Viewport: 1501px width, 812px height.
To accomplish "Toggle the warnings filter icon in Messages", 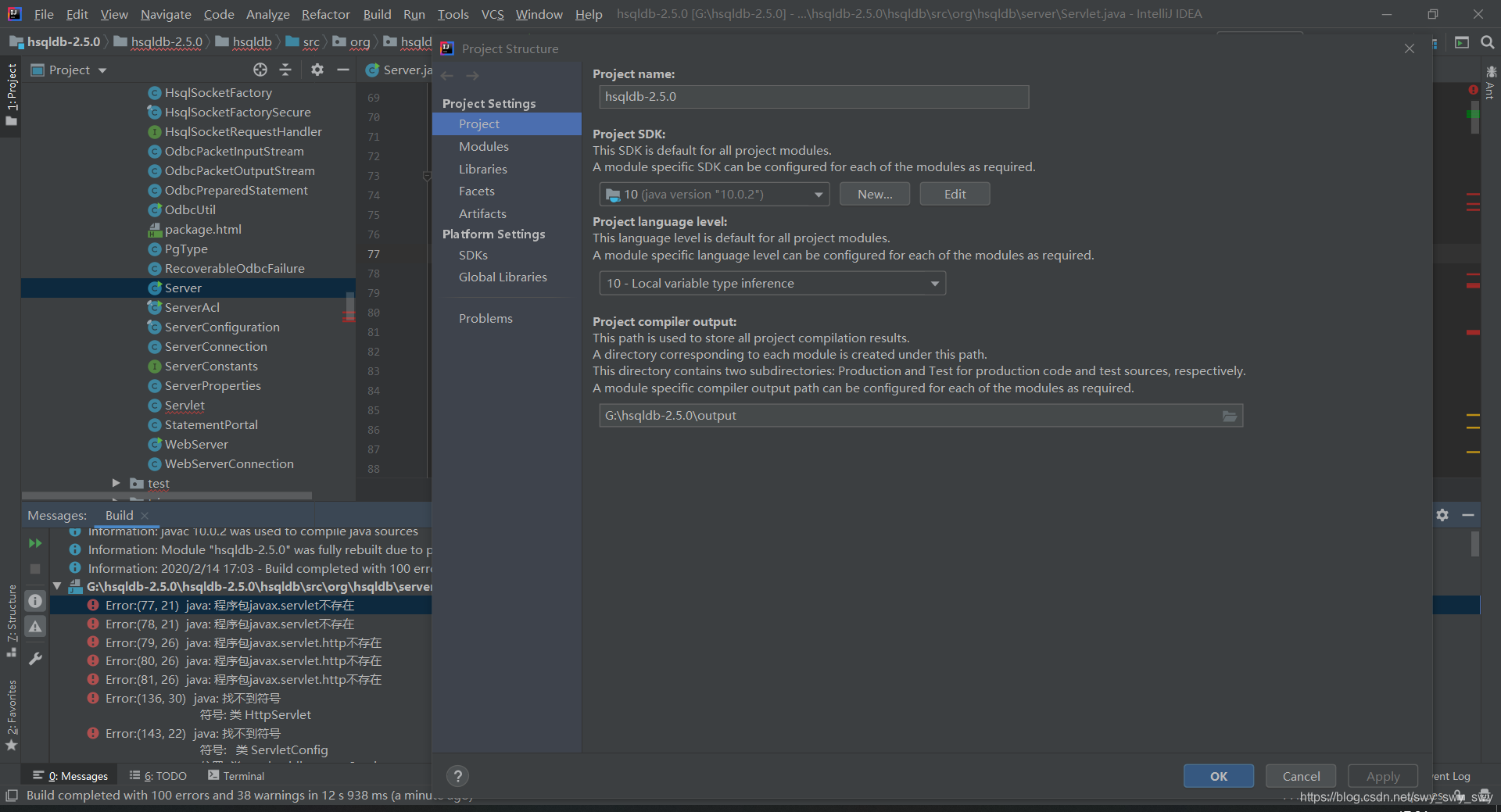I will (x=35, y=627).
